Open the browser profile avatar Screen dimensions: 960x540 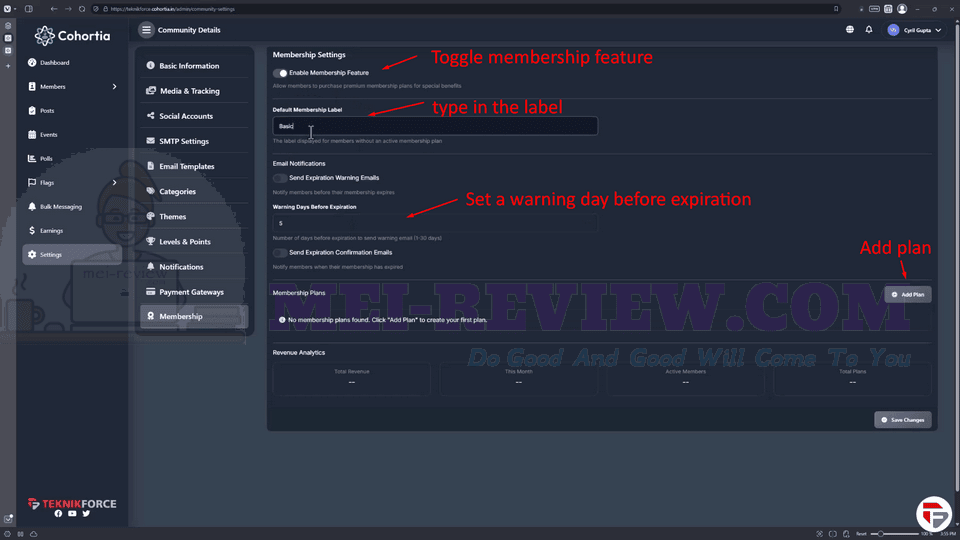pyautogui.click(x=902, y=9)
